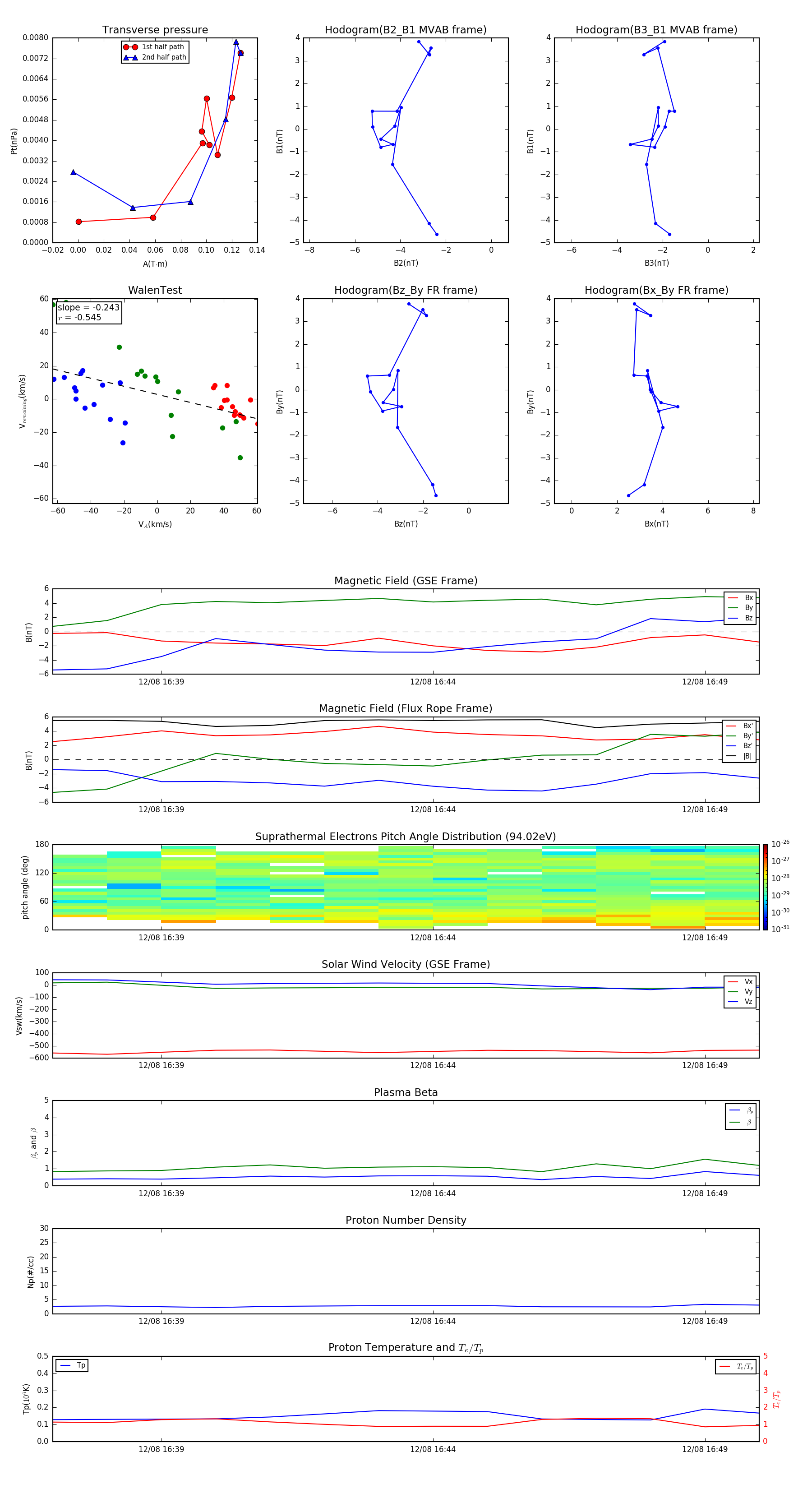Click the Transverse pressure plot title

155,30
